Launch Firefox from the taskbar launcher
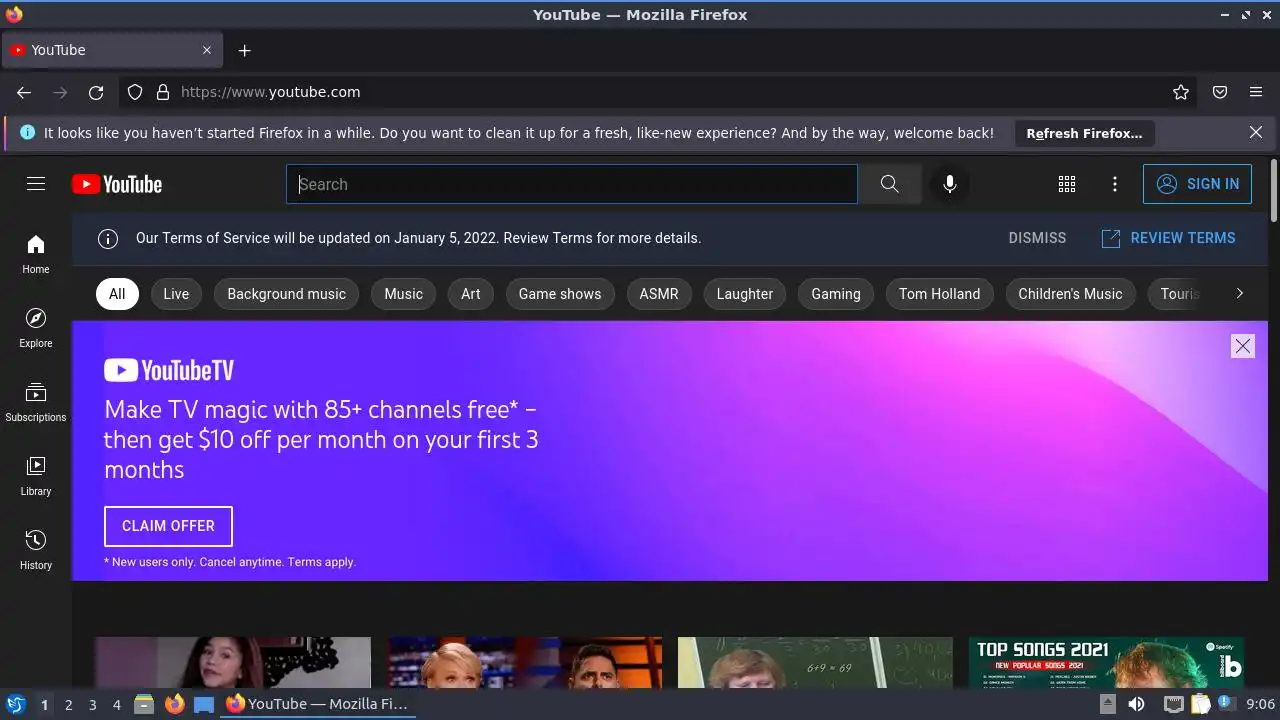The image size is (1280, 720). (x=174, y=705)
